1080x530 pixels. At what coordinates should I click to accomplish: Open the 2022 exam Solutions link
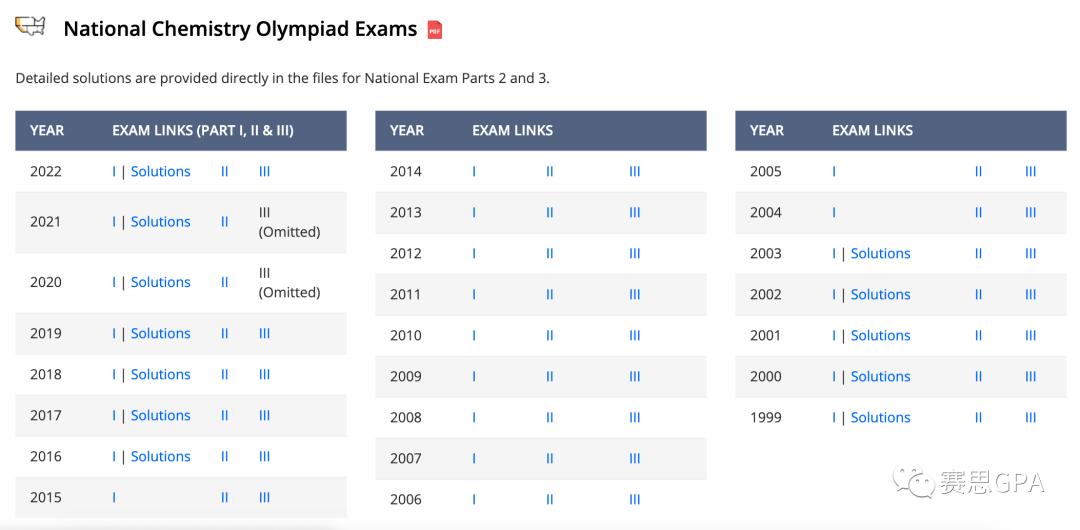point(160,171)
